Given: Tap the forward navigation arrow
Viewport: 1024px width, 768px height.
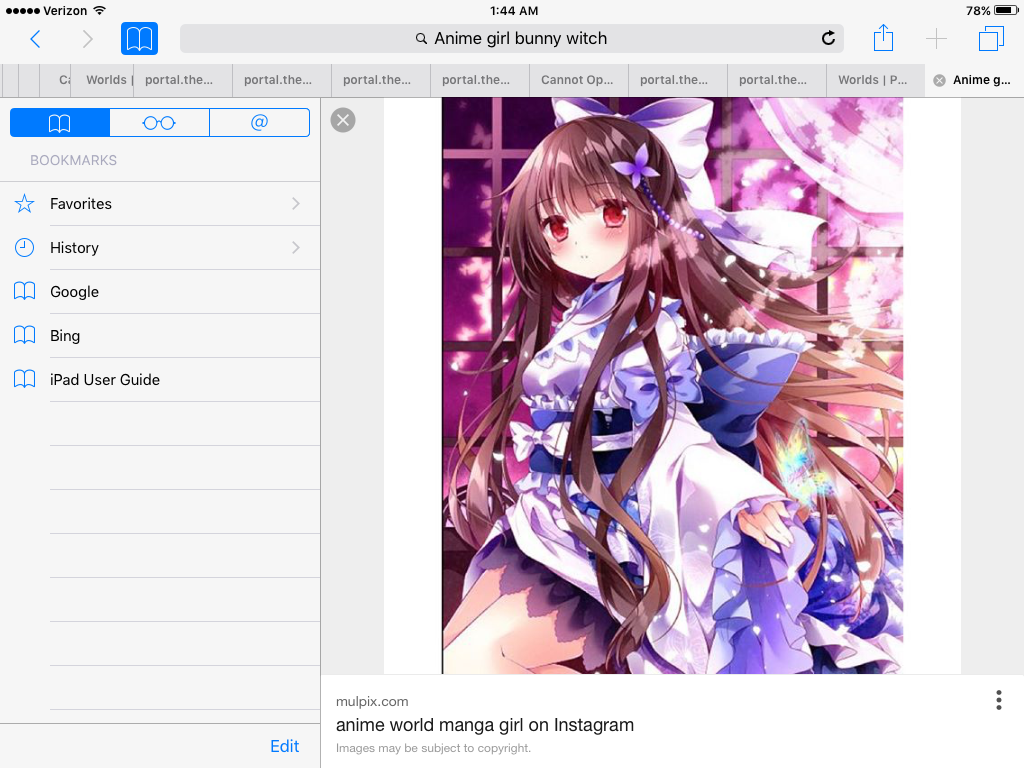Looking at the screenshot, I should click(x=88, y=39).
